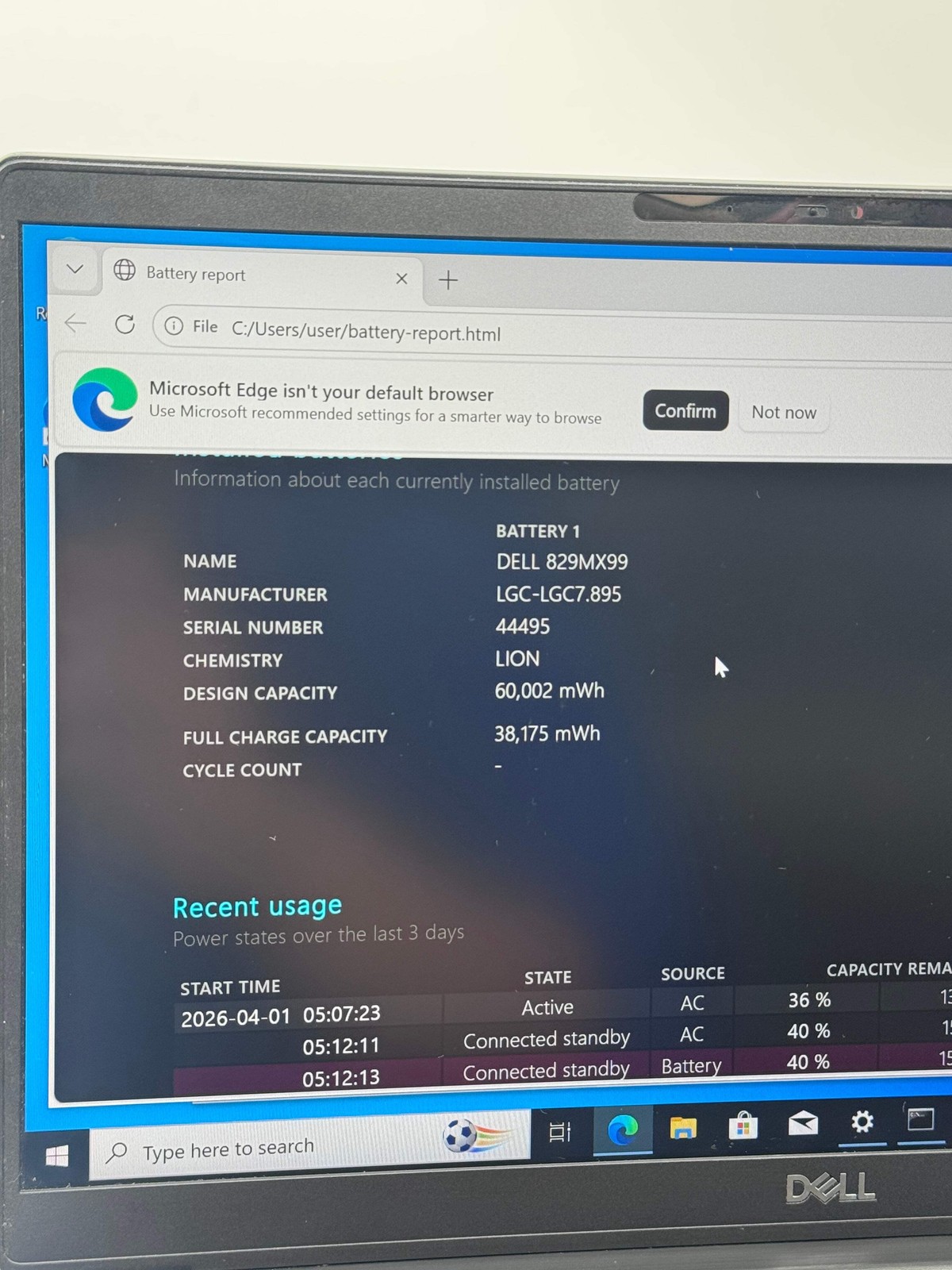Click the CYCLE COUNT label
952x1270 pixels.
[242, 770]
